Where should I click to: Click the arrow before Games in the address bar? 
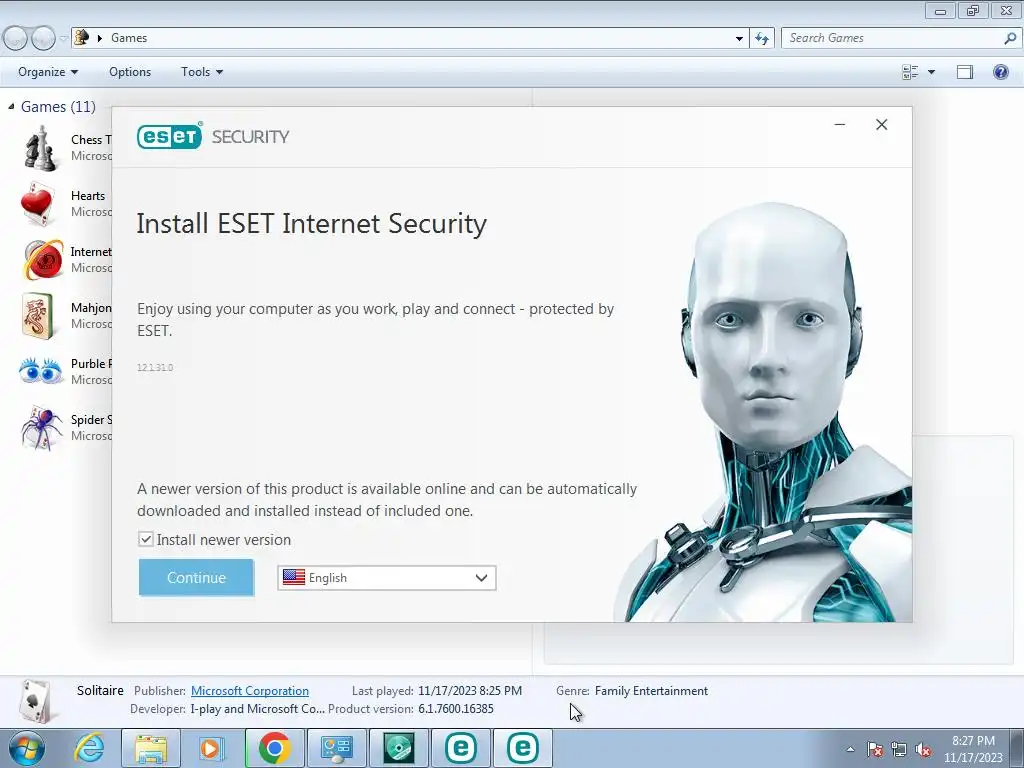click(x=100, y=38)
